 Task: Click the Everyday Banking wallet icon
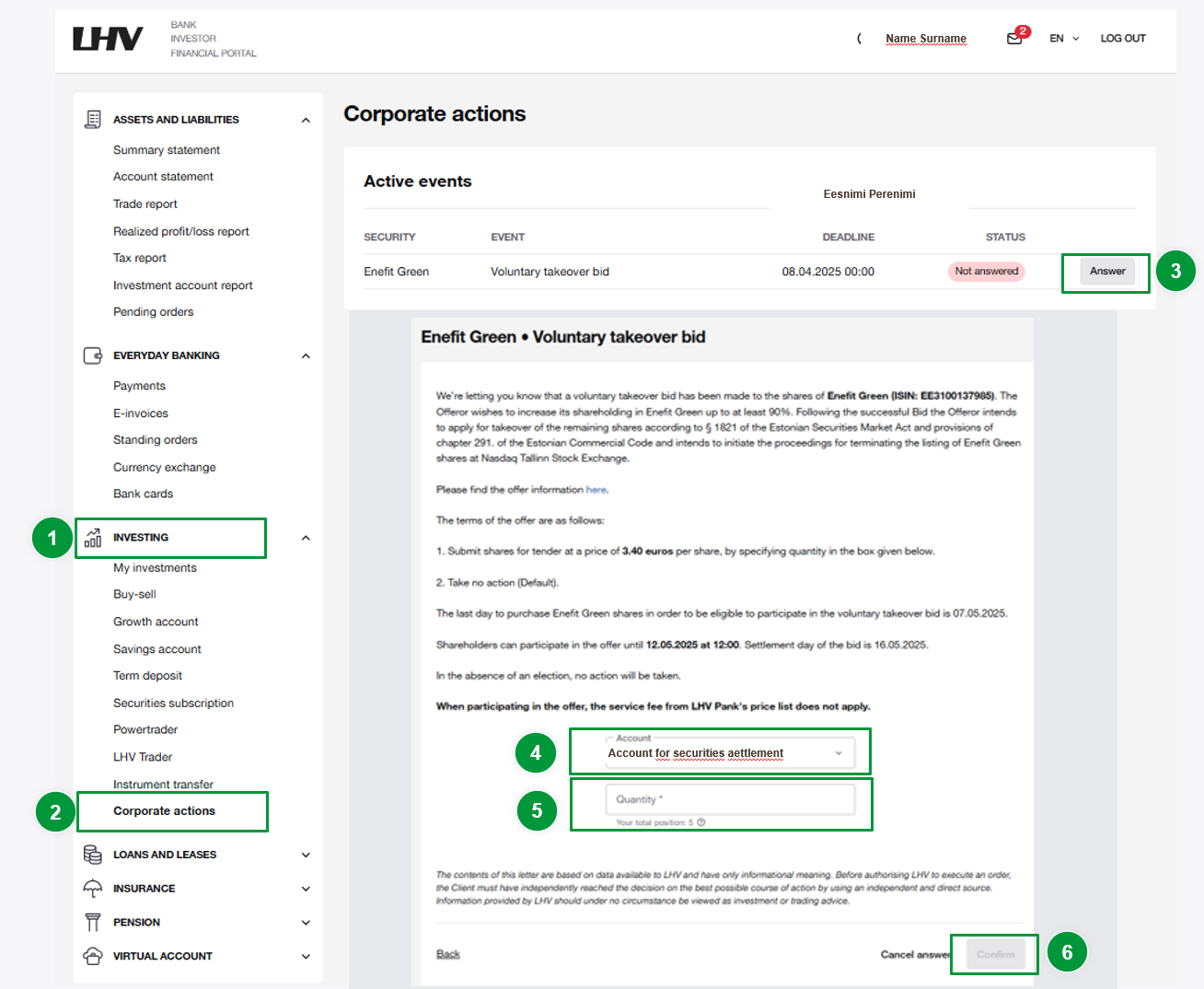click(x=93, y=355)
